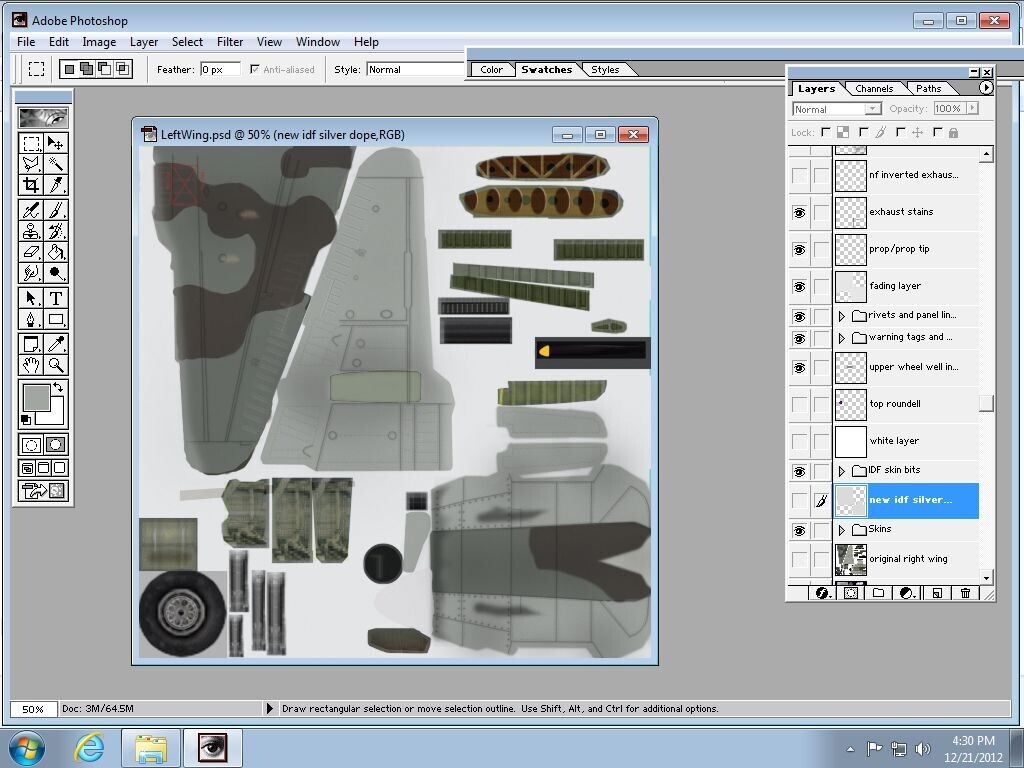Hide the exhaust stains layer

pos(799,212)
